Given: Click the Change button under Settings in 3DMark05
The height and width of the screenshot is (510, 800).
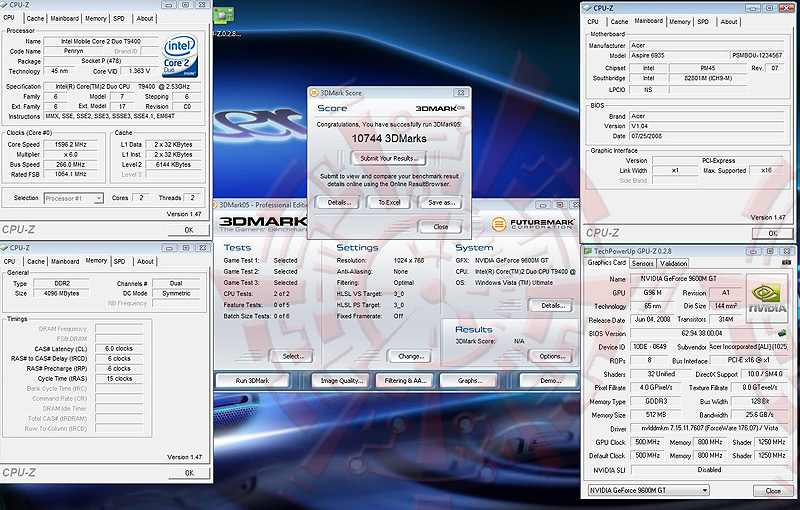Looking at the screenshot, I should coord(411,356).
